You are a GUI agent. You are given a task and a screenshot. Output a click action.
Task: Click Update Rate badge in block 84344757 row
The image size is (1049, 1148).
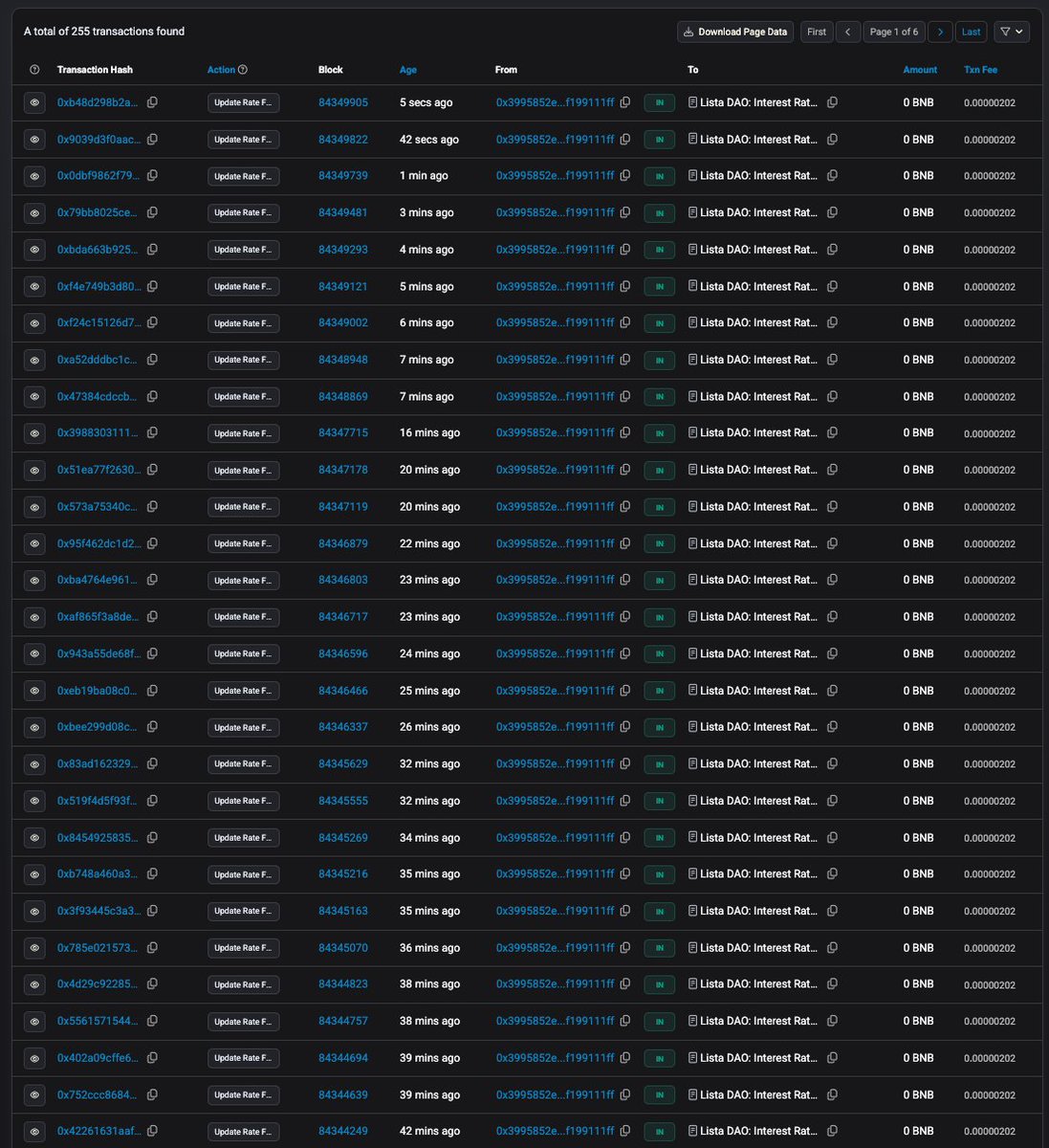pos(244,1021)
